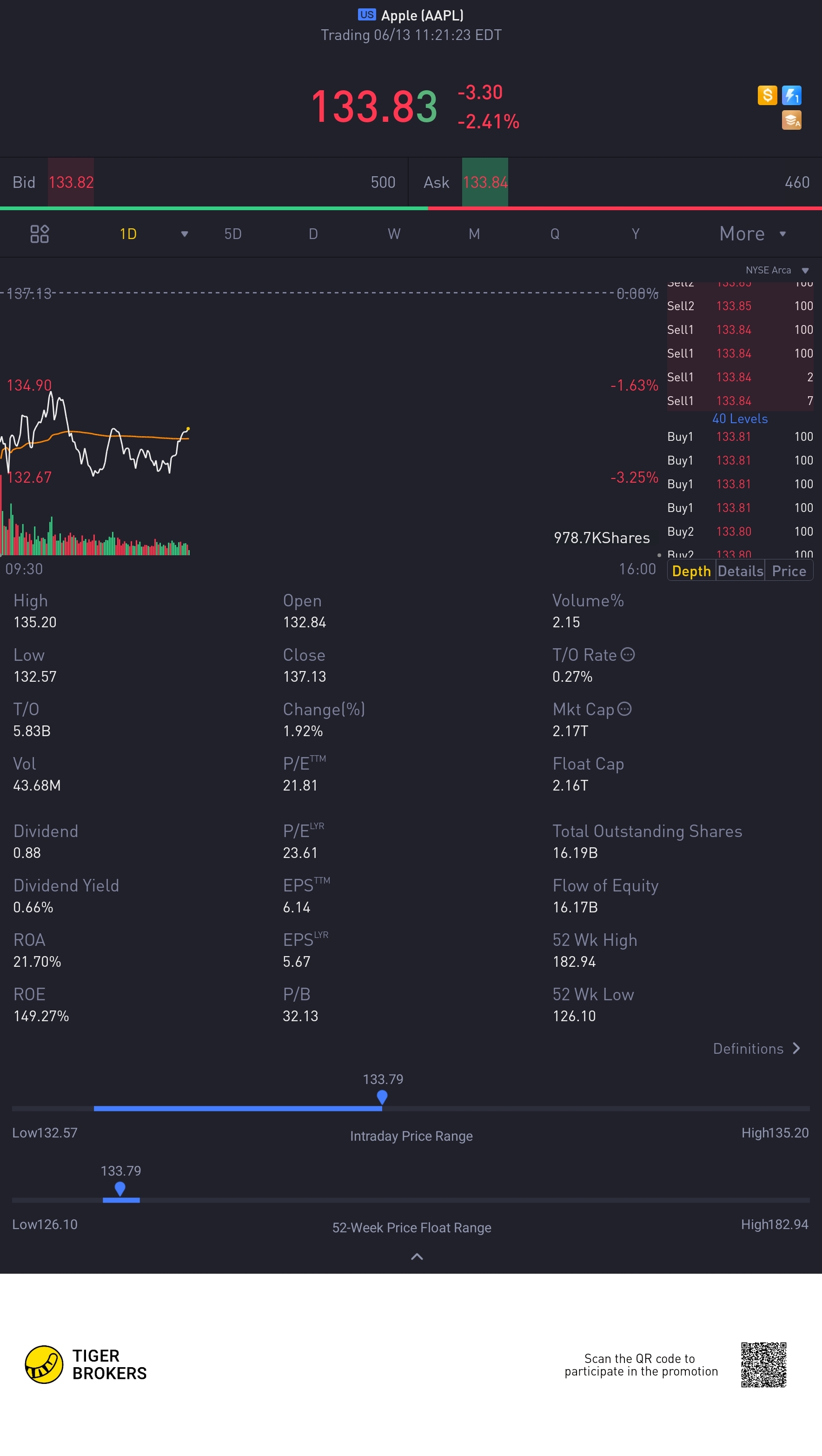Tap the US market badge beside Apple

pyautogui.click(x=367, y=15)
